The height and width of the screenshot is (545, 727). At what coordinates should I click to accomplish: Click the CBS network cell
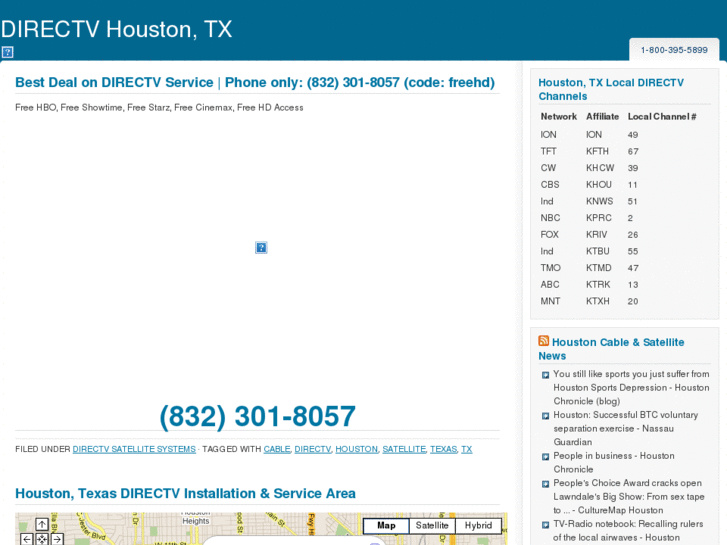pos(550,185)
